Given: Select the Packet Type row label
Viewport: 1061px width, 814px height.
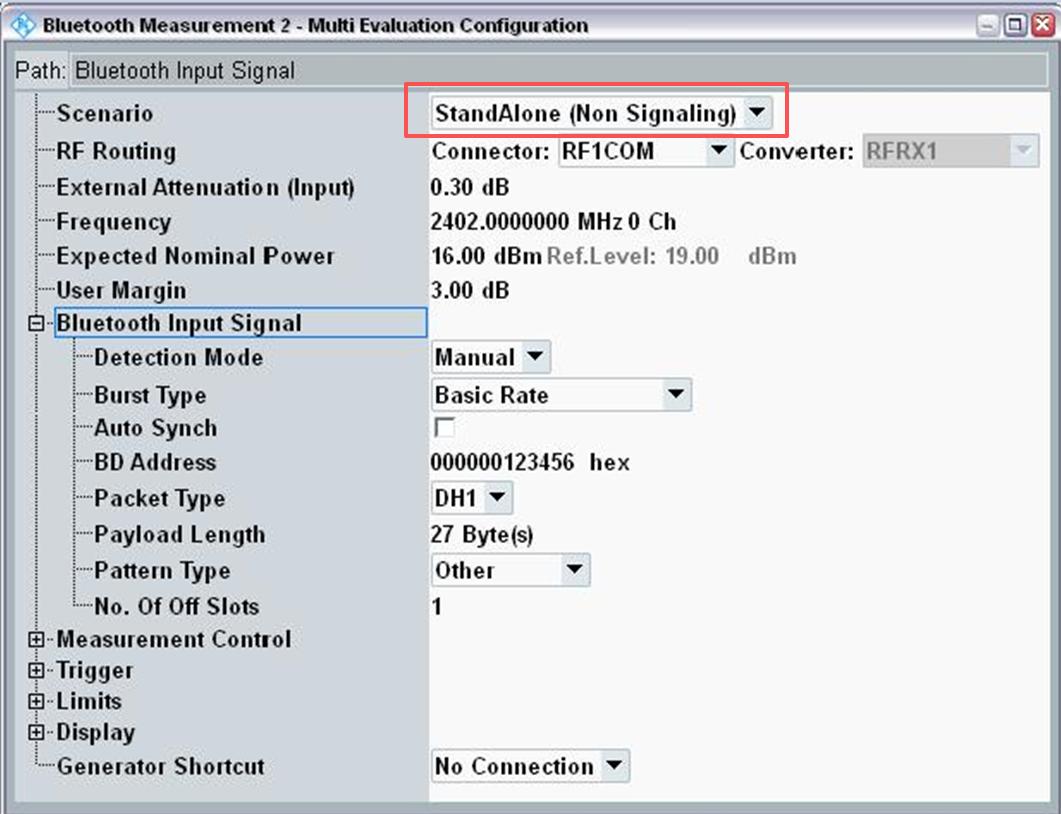Looking at the screenshot, I should pyautogui.click(x=160, y=499).
